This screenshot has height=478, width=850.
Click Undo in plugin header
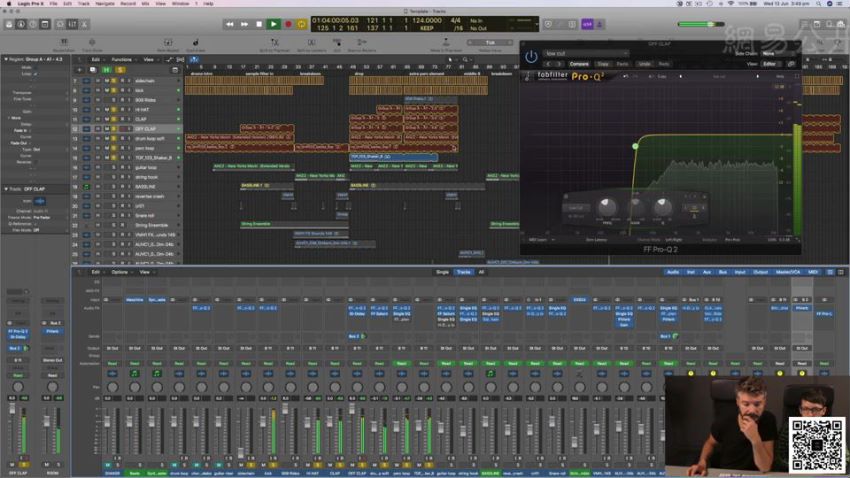pos(644,64)
